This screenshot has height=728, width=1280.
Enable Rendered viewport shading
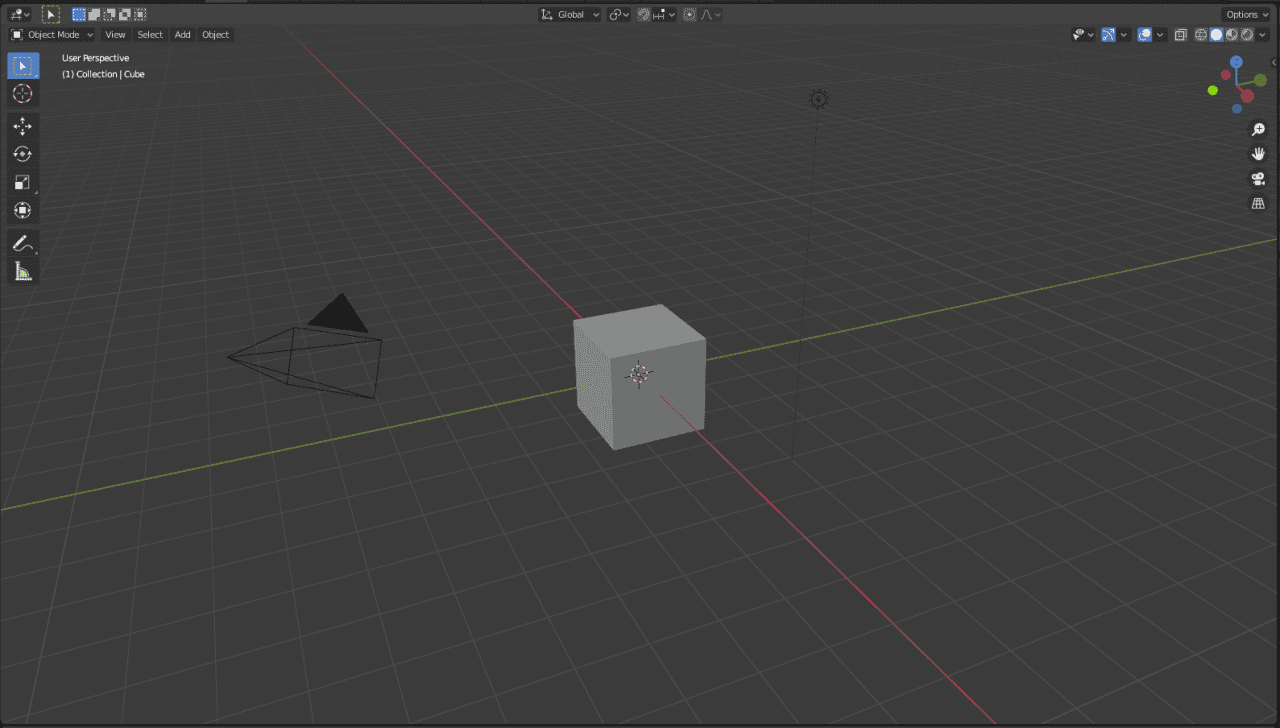tap(1246, 34)
